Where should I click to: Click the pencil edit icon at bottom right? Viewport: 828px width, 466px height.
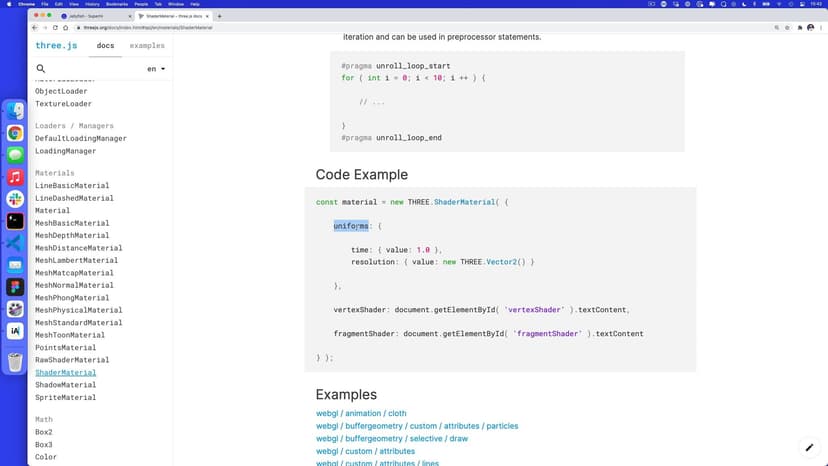point(809,447)
